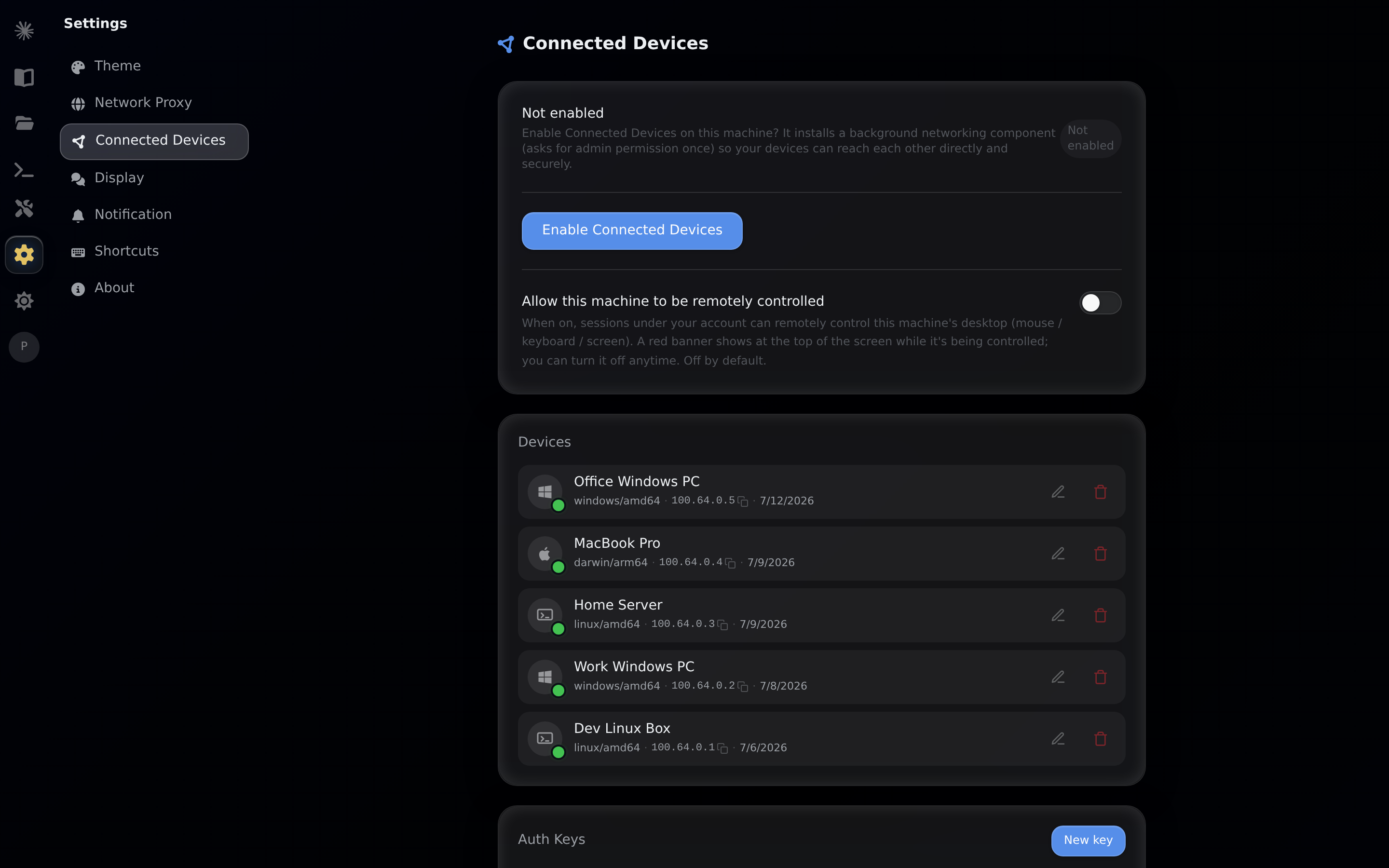Click the Apple icon of MacBook Pro
Viewport: 1389px width, 868px height.
click(x=545, y=554)
